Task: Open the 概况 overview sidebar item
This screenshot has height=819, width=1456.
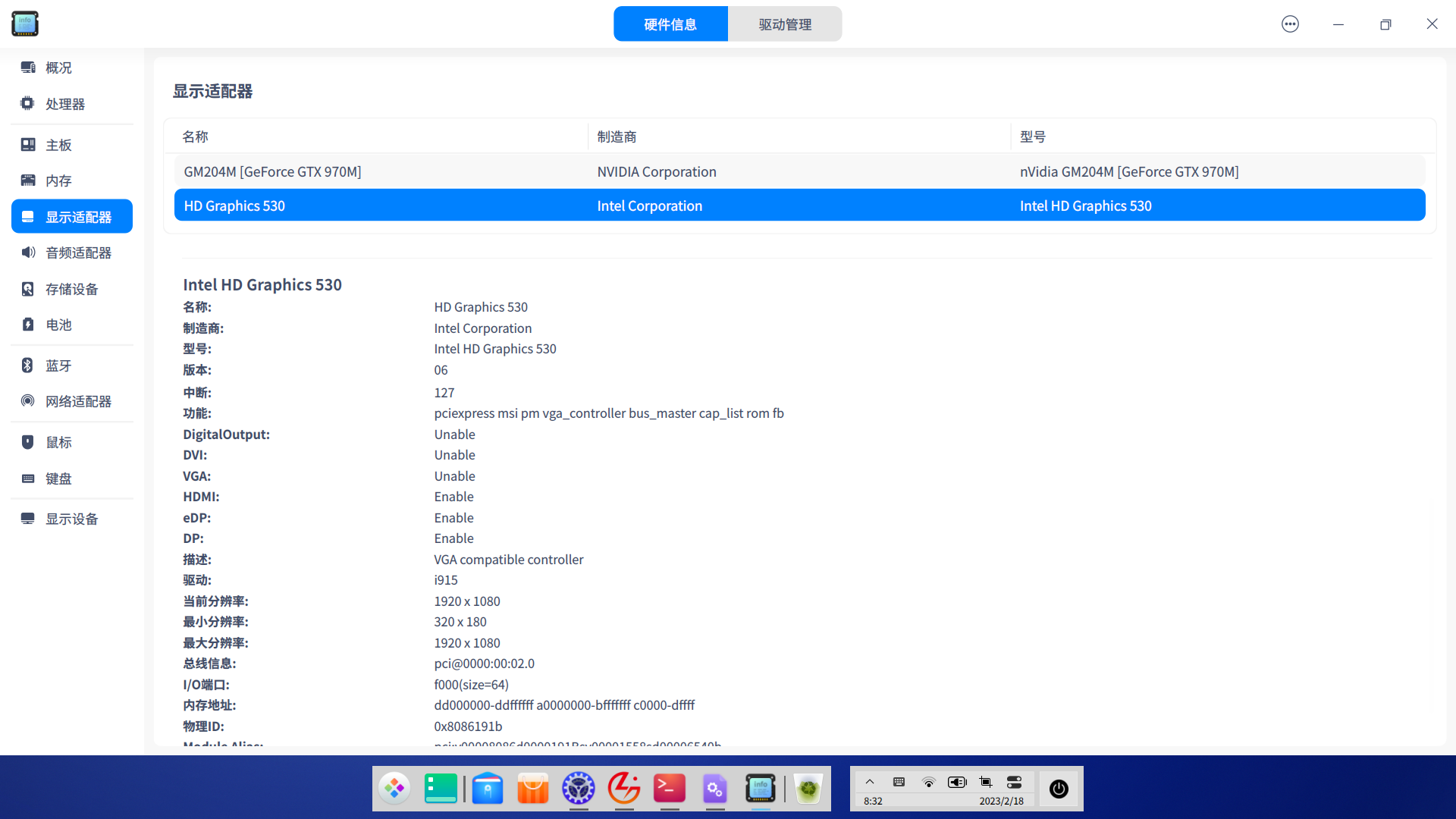Action: click(58, 67)
